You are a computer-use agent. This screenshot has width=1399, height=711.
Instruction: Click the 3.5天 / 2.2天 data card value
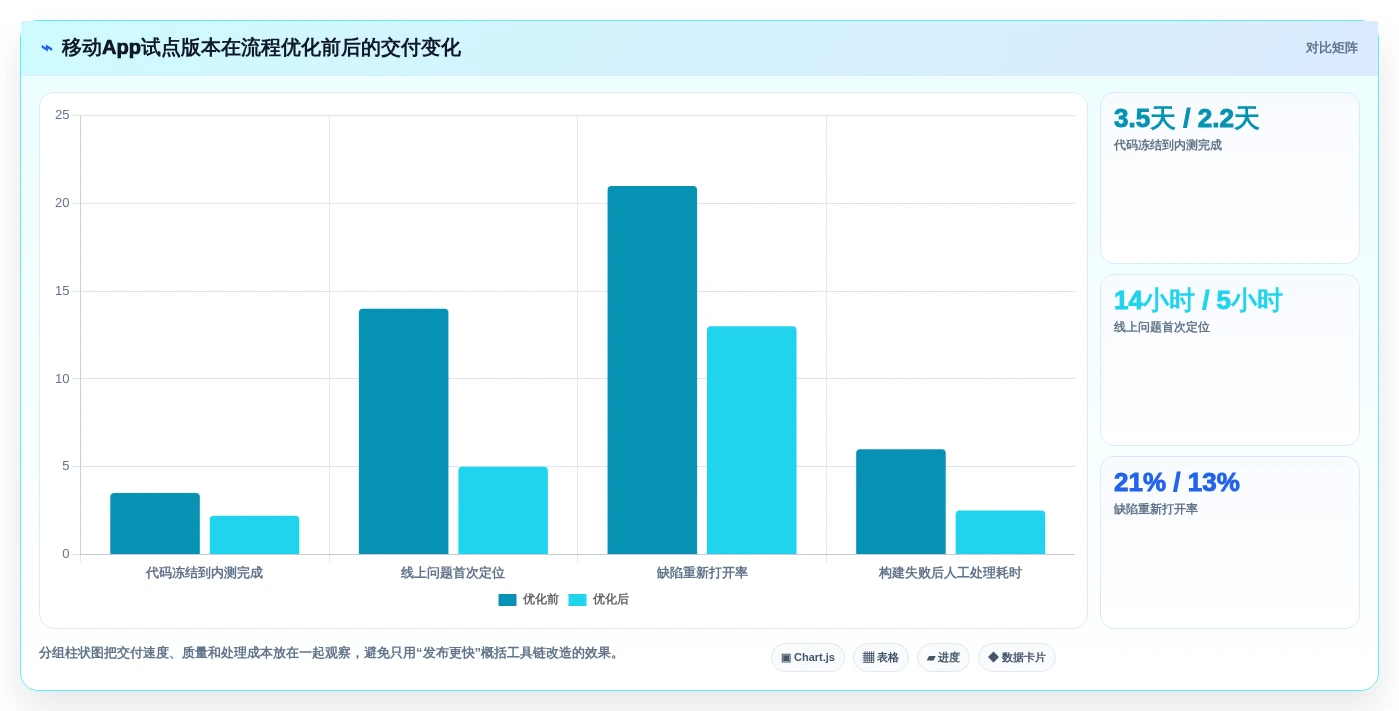pyautogui.click(x=1186, y=119)
